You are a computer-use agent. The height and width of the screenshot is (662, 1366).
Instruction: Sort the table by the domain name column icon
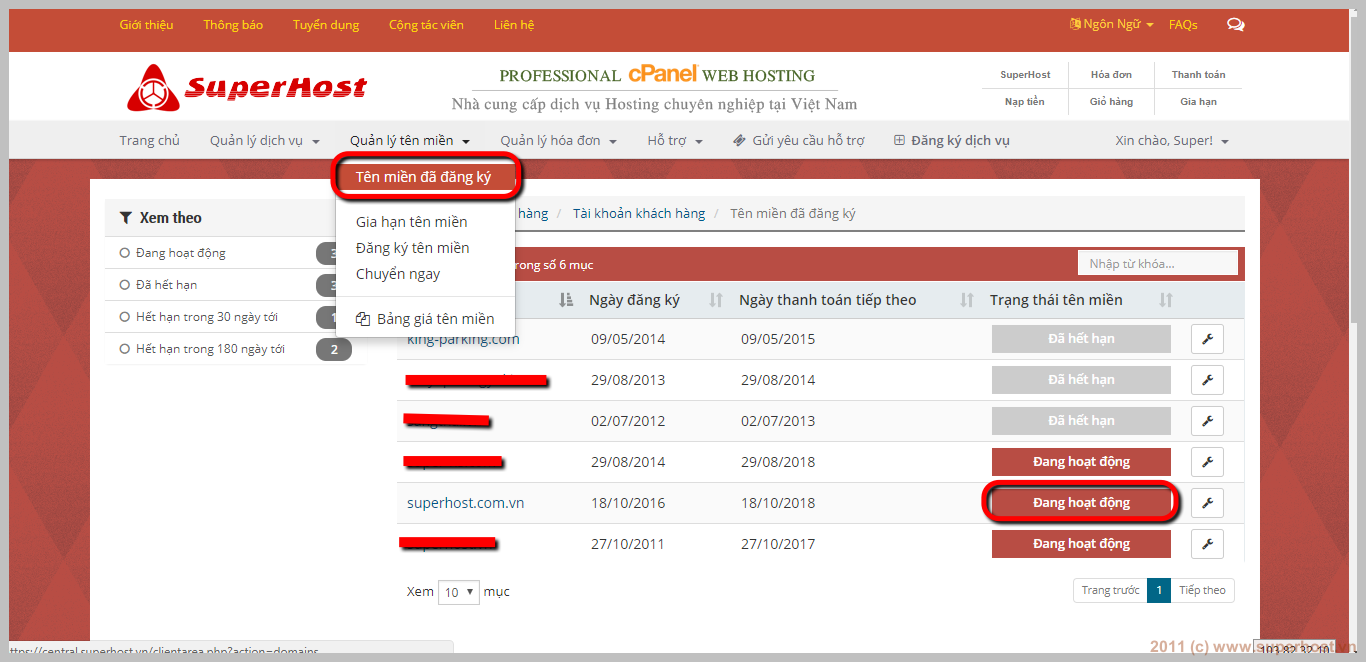point(566,300)
